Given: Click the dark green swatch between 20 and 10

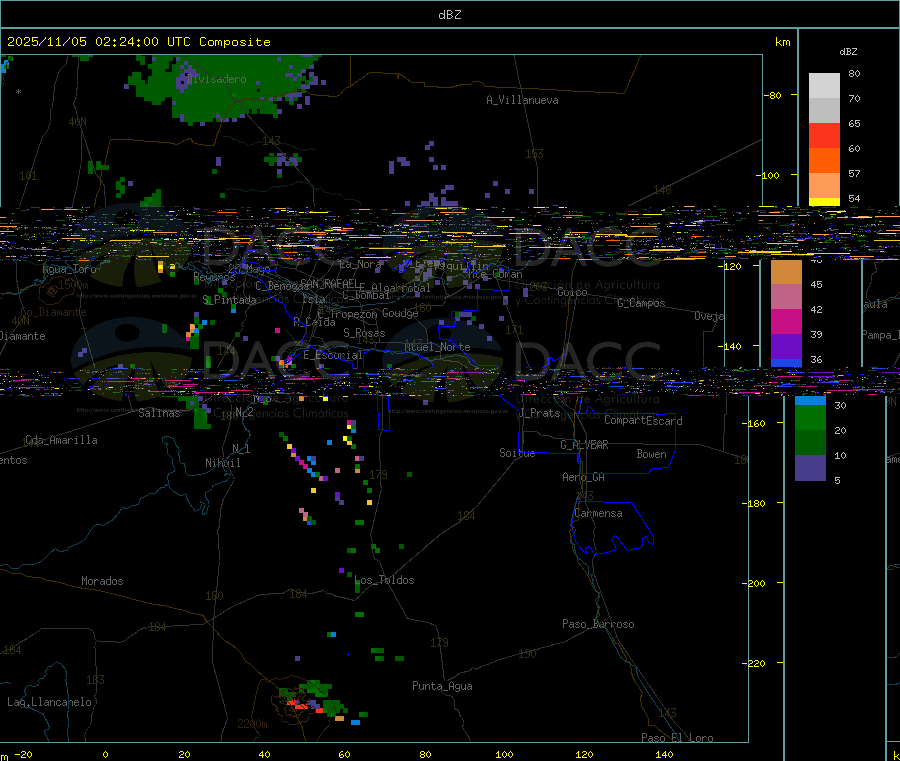Looking at the screenshot, I should tap(810, 442).
